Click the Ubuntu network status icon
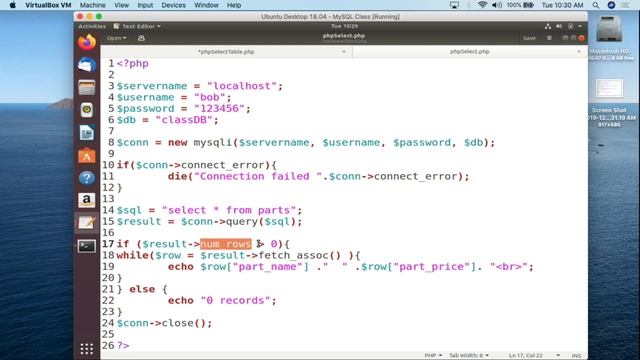Image resolution: width=640 pixels, height=360 pixels. (x=548, y=26)
